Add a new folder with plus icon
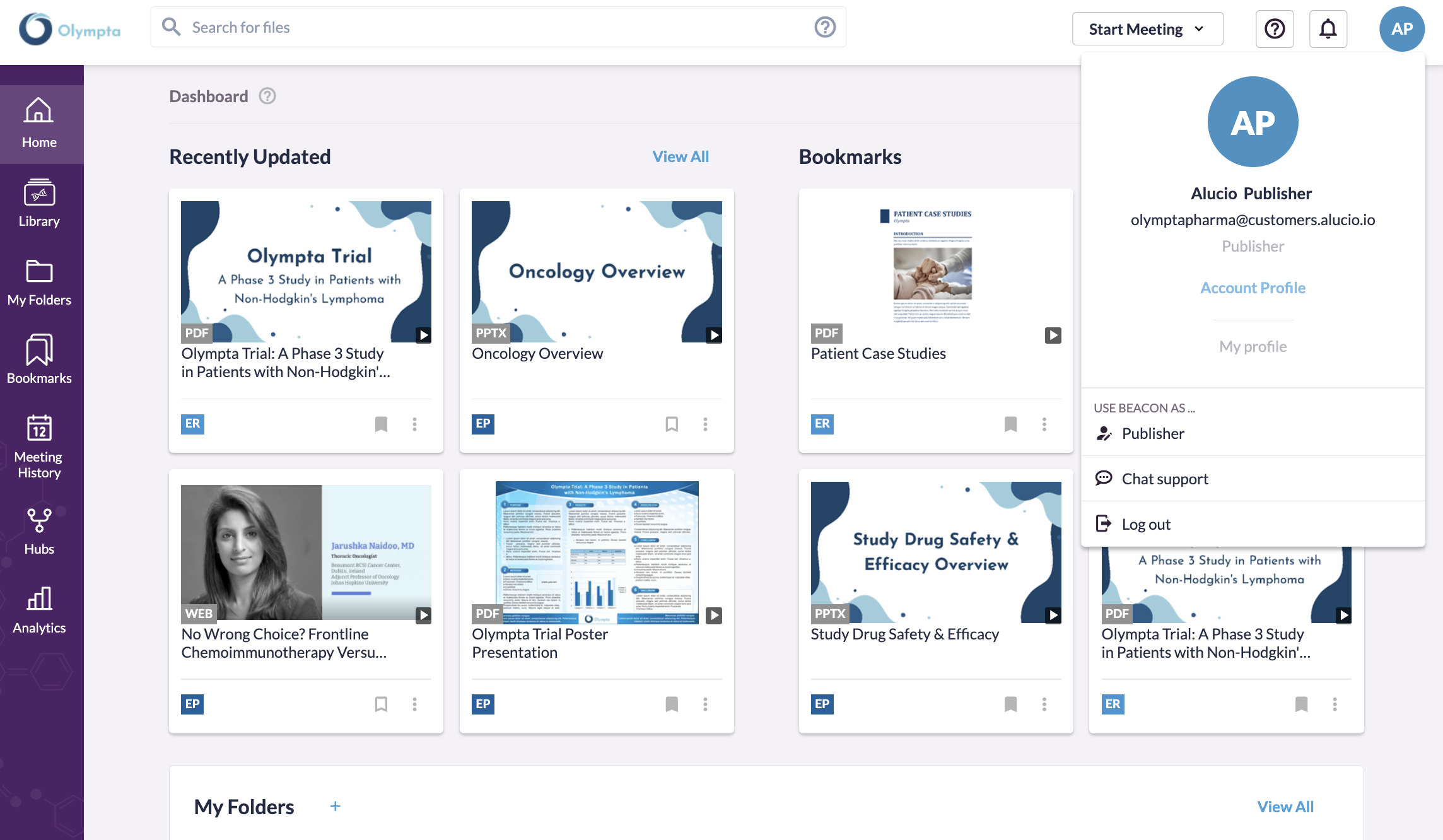 point(335,806)
